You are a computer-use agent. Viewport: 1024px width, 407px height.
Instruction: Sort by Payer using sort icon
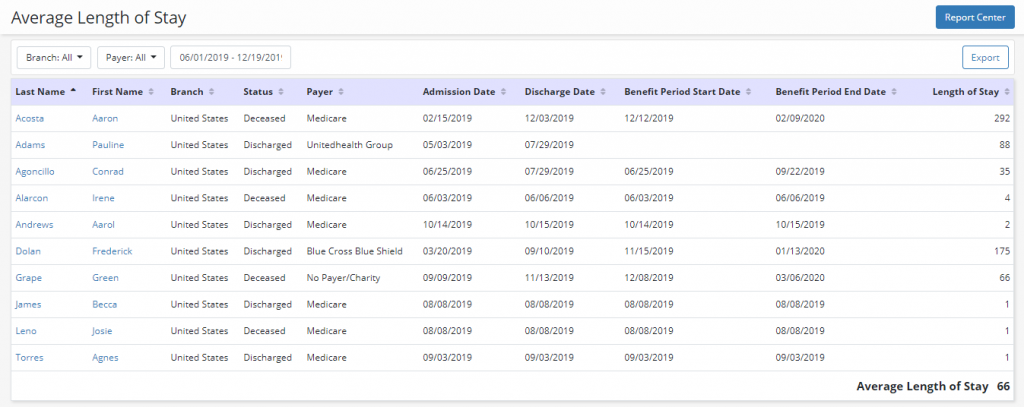343,92
